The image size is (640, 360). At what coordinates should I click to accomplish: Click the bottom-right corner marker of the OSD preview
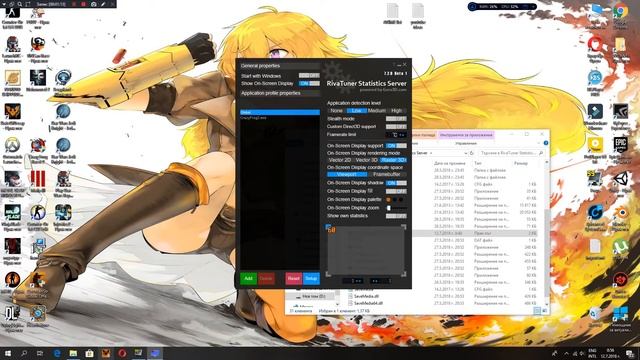404,274
